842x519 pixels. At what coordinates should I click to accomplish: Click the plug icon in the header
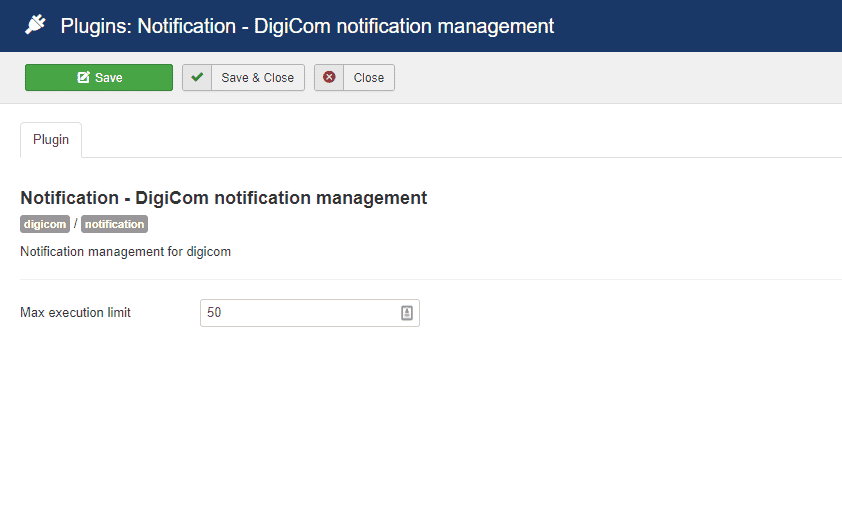[x=36, y=25]
